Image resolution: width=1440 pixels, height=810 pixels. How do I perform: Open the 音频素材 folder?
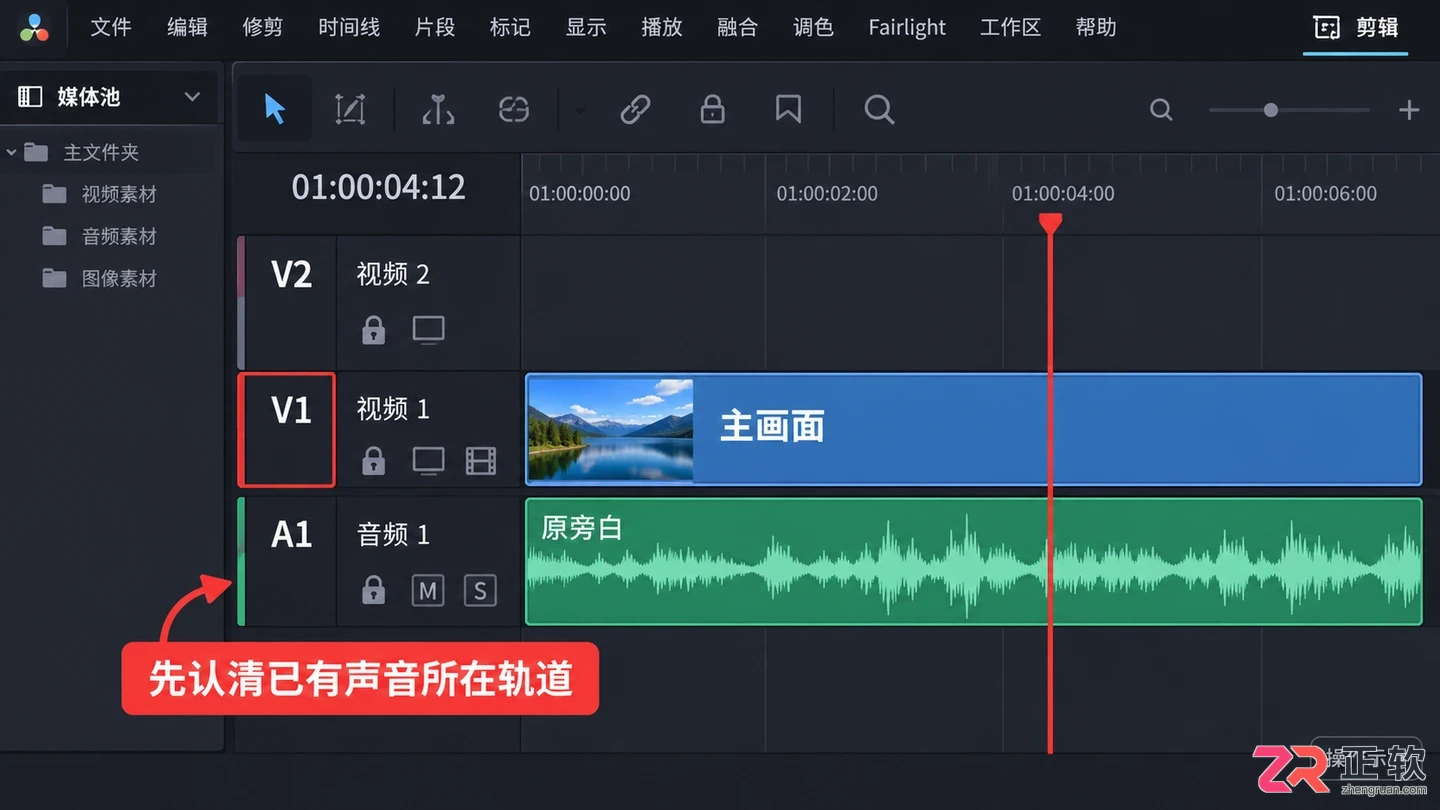(x=100, y=236)
